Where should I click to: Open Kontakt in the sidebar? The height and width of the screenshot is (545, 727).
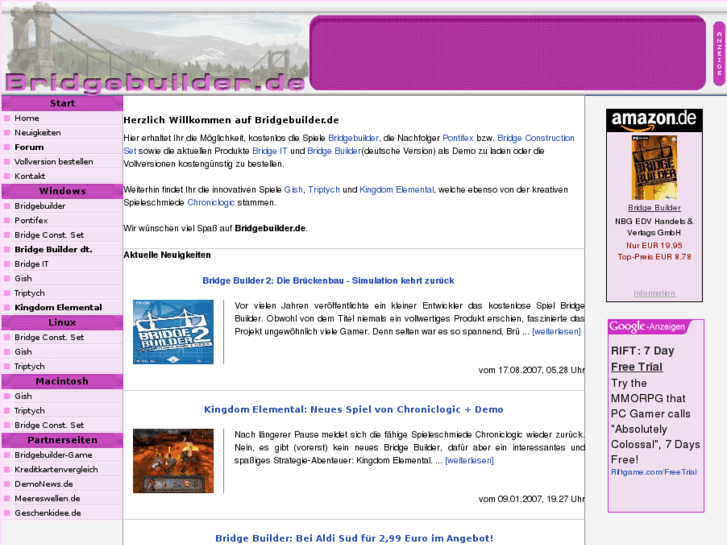click(30, 176)
